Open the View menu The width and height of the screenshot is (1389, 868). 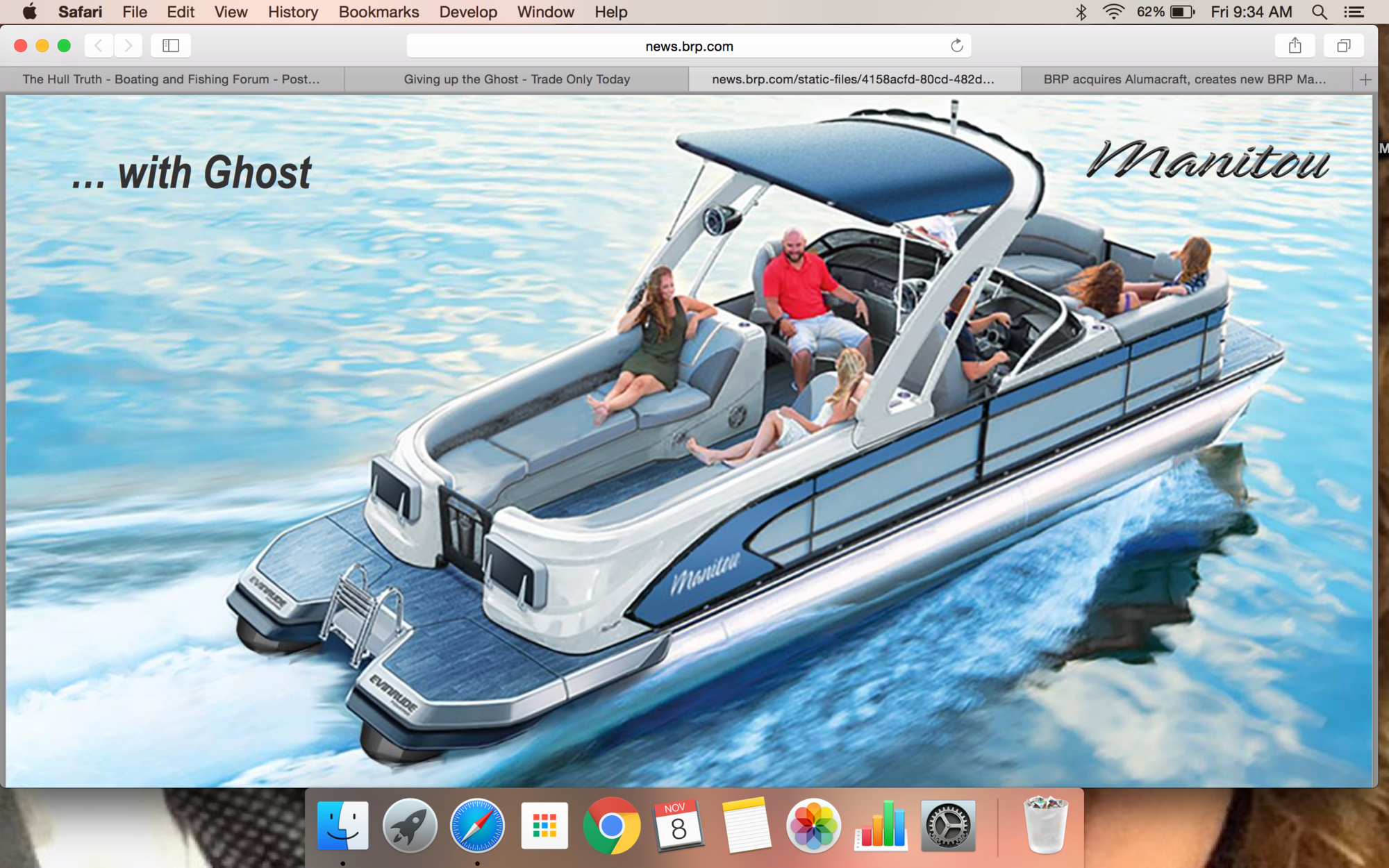pyautogui.click(x=231, y=12)
